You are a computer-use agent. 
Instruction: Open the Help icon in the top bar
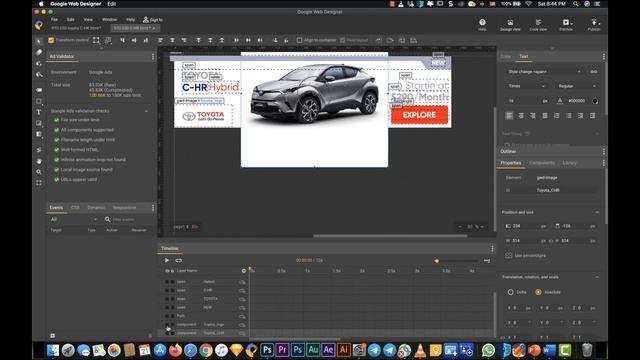click(482, 22)
